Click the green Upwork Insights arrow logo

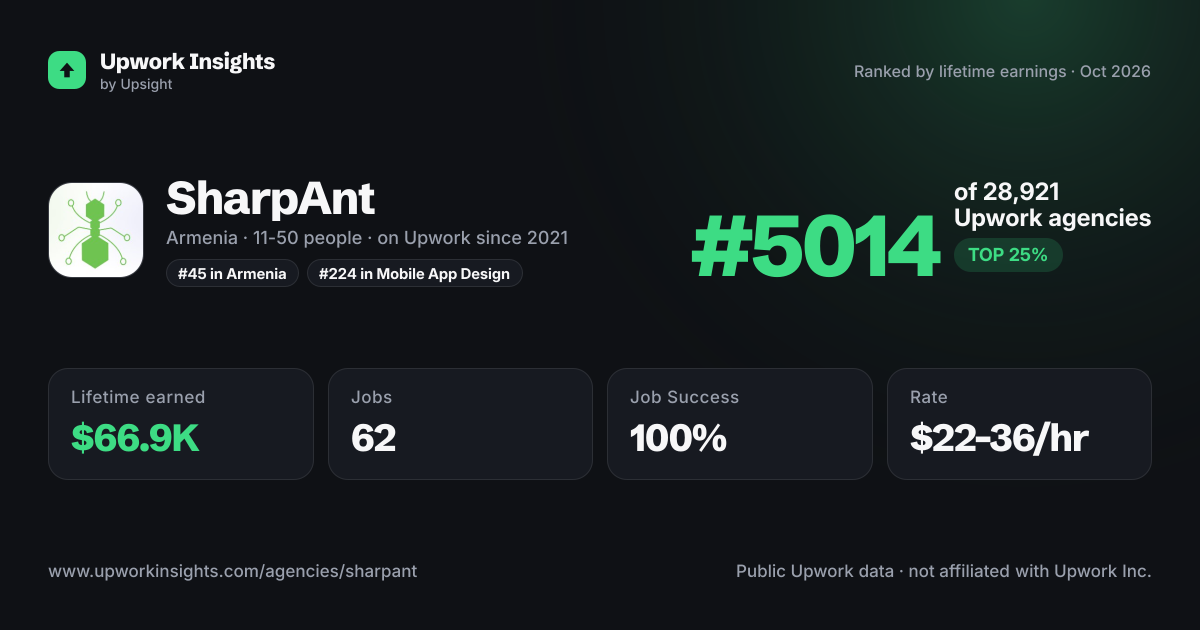click(67, 70)
